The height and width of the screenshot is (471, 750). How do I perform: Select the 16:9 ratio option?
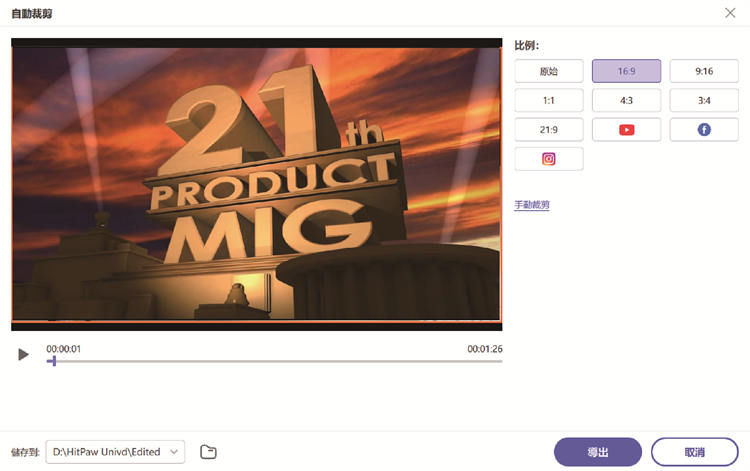(x=626, y=71)
